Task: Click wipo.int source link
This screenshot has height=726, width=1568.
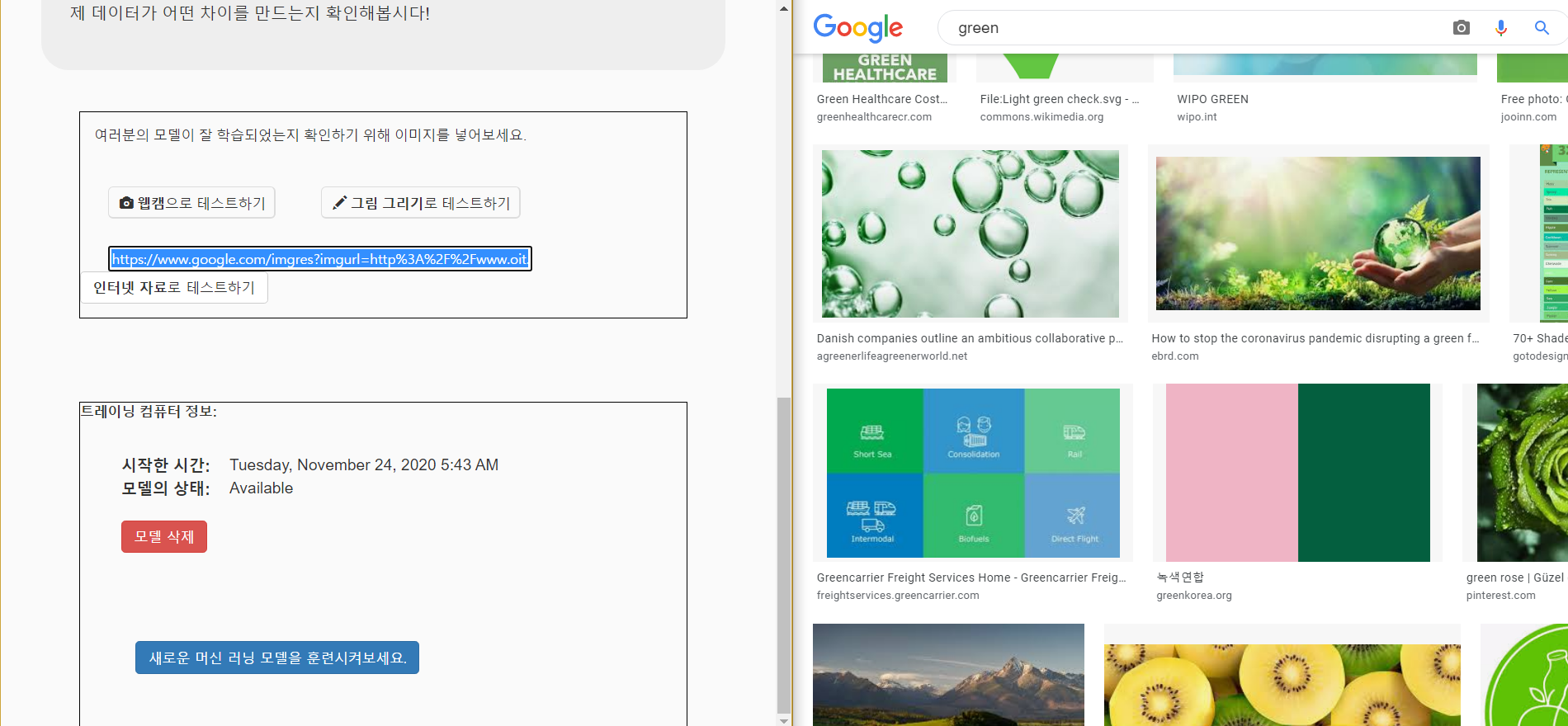Action: point(1197,117)
